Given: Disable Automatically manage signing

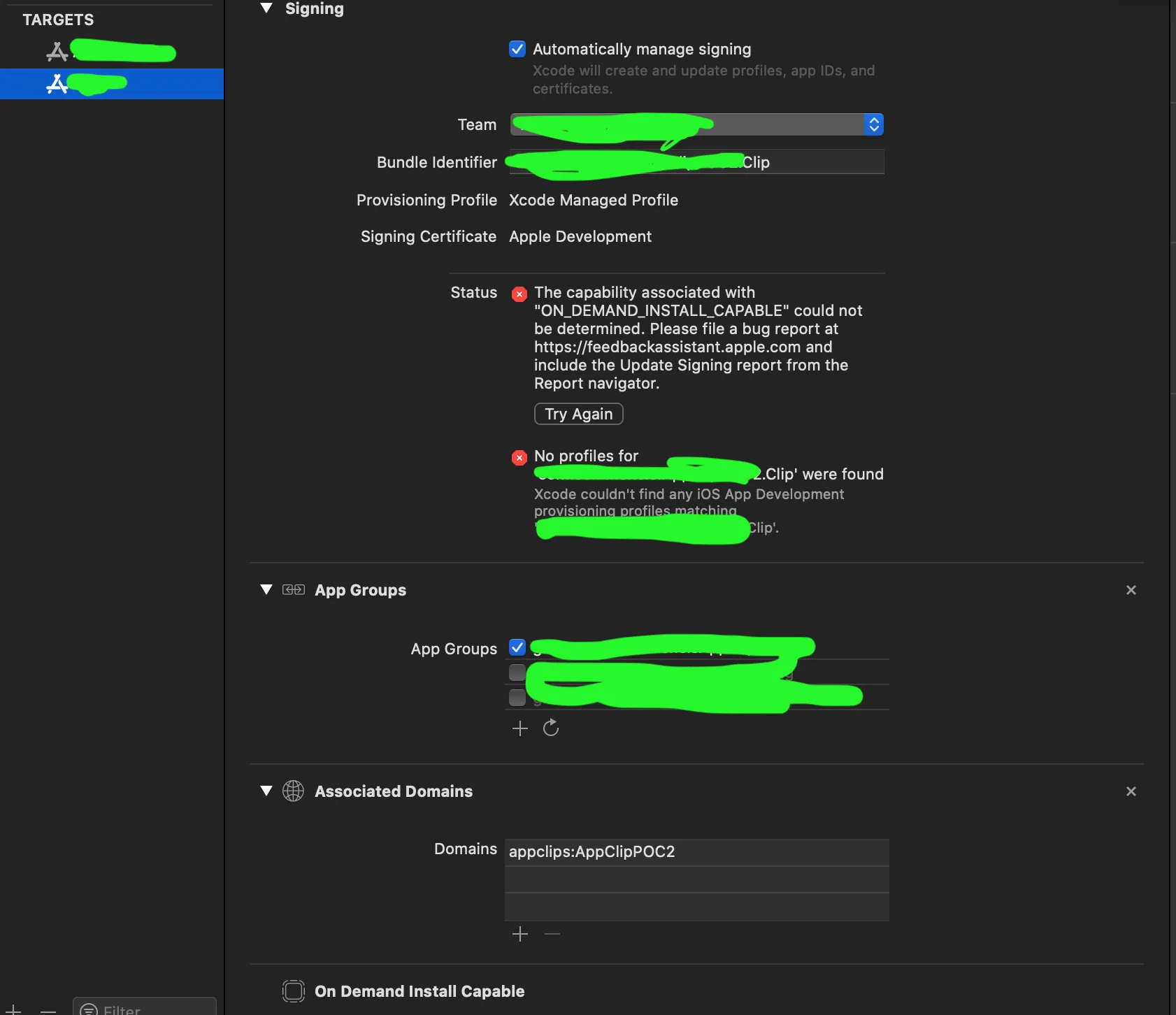Looking at the screenshot, I should point(517,49).
